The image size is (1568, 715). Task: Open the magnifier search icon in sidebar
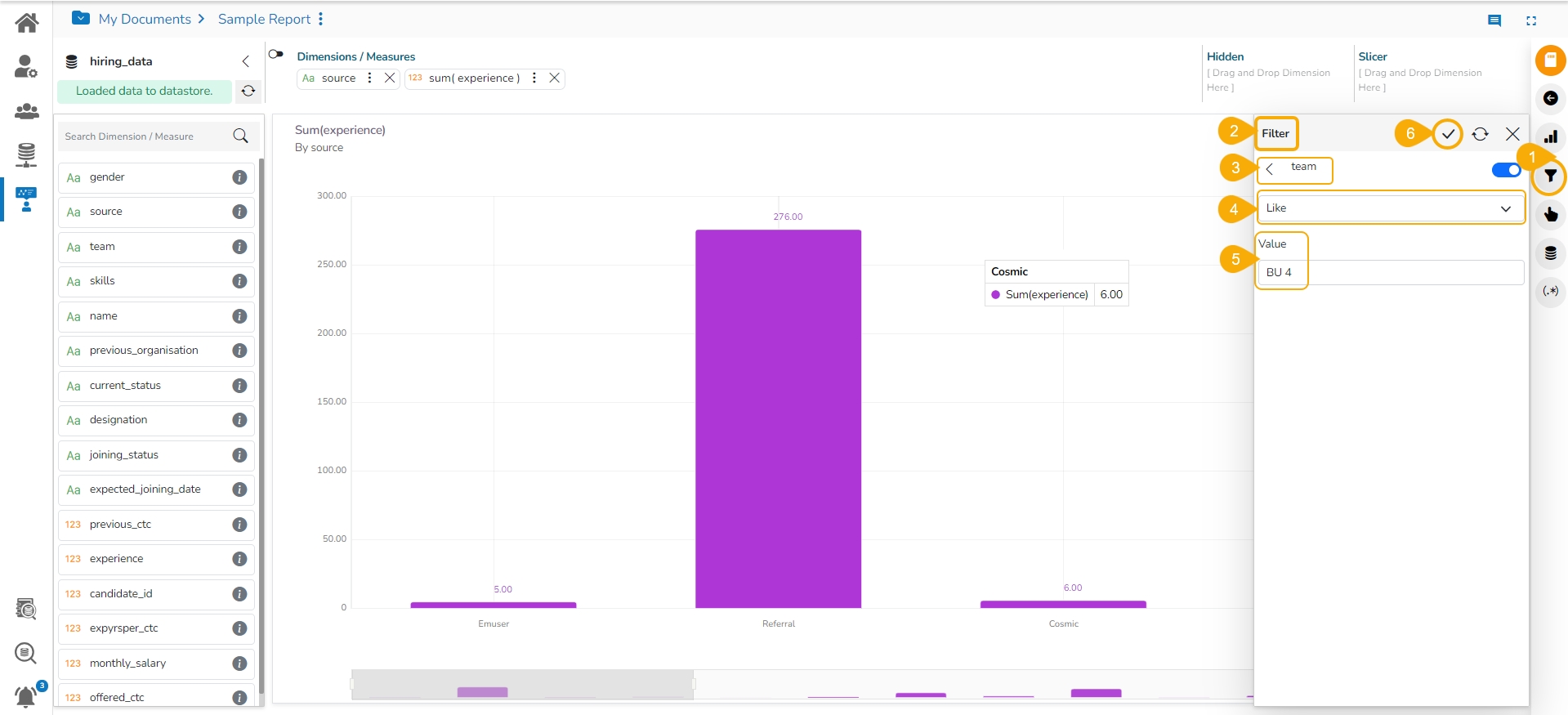pyautogui.click(x=26, y=653)
